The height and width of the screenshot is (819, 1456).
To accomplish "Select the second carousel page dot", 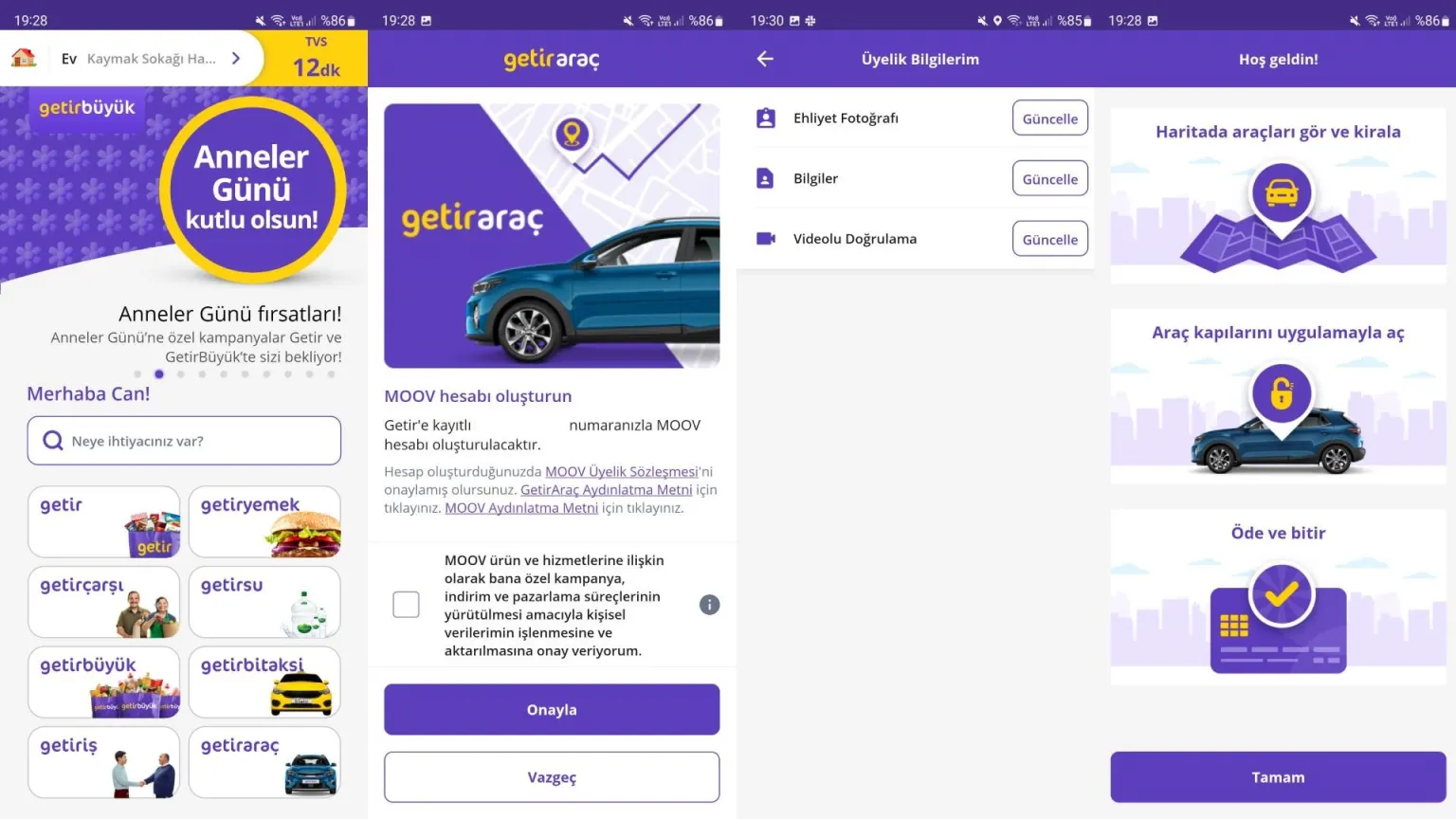I will (x=159, y=374).
